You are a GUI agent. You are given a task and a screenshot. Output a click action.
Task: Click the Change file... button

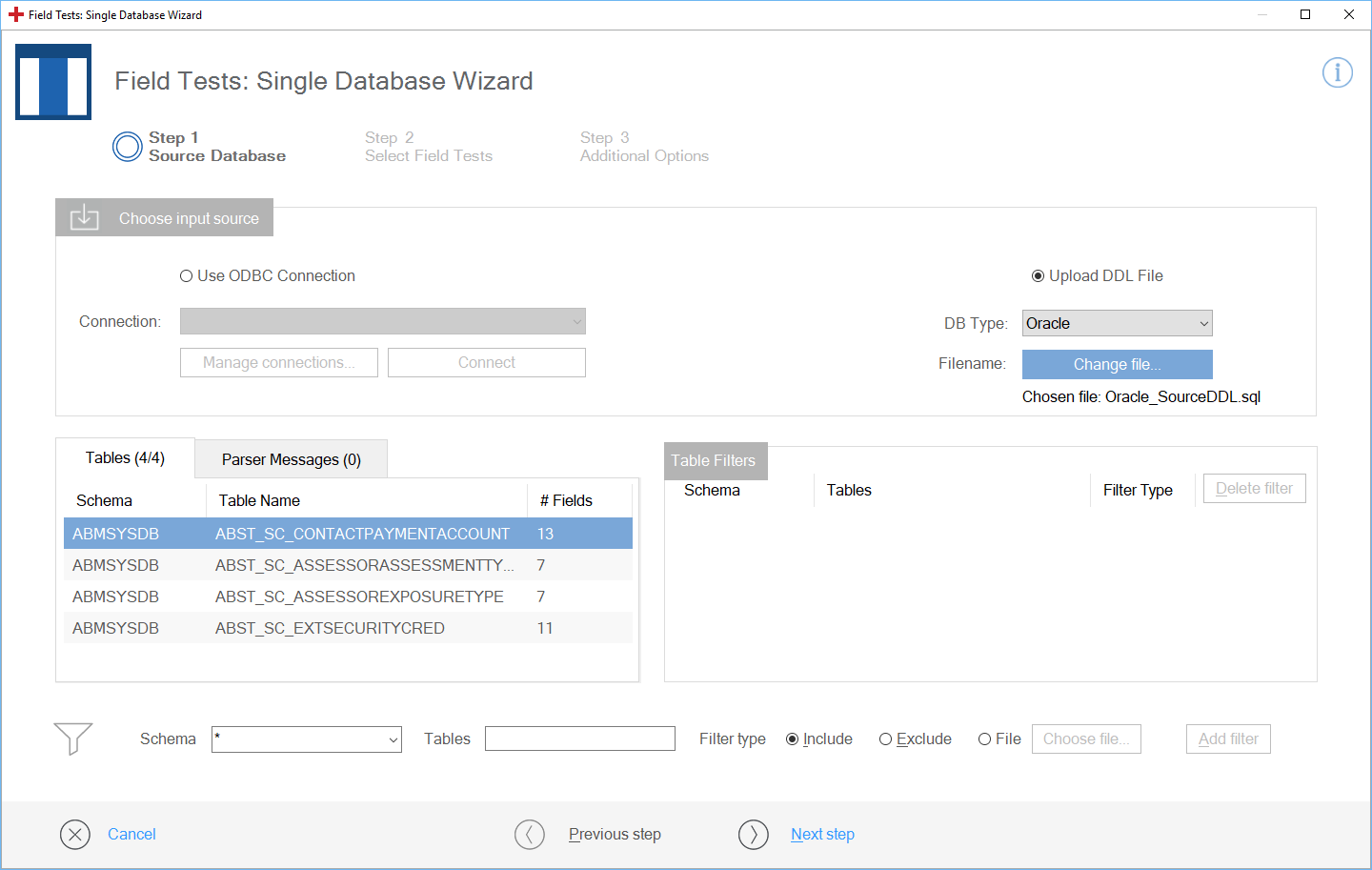[1117, 364]
